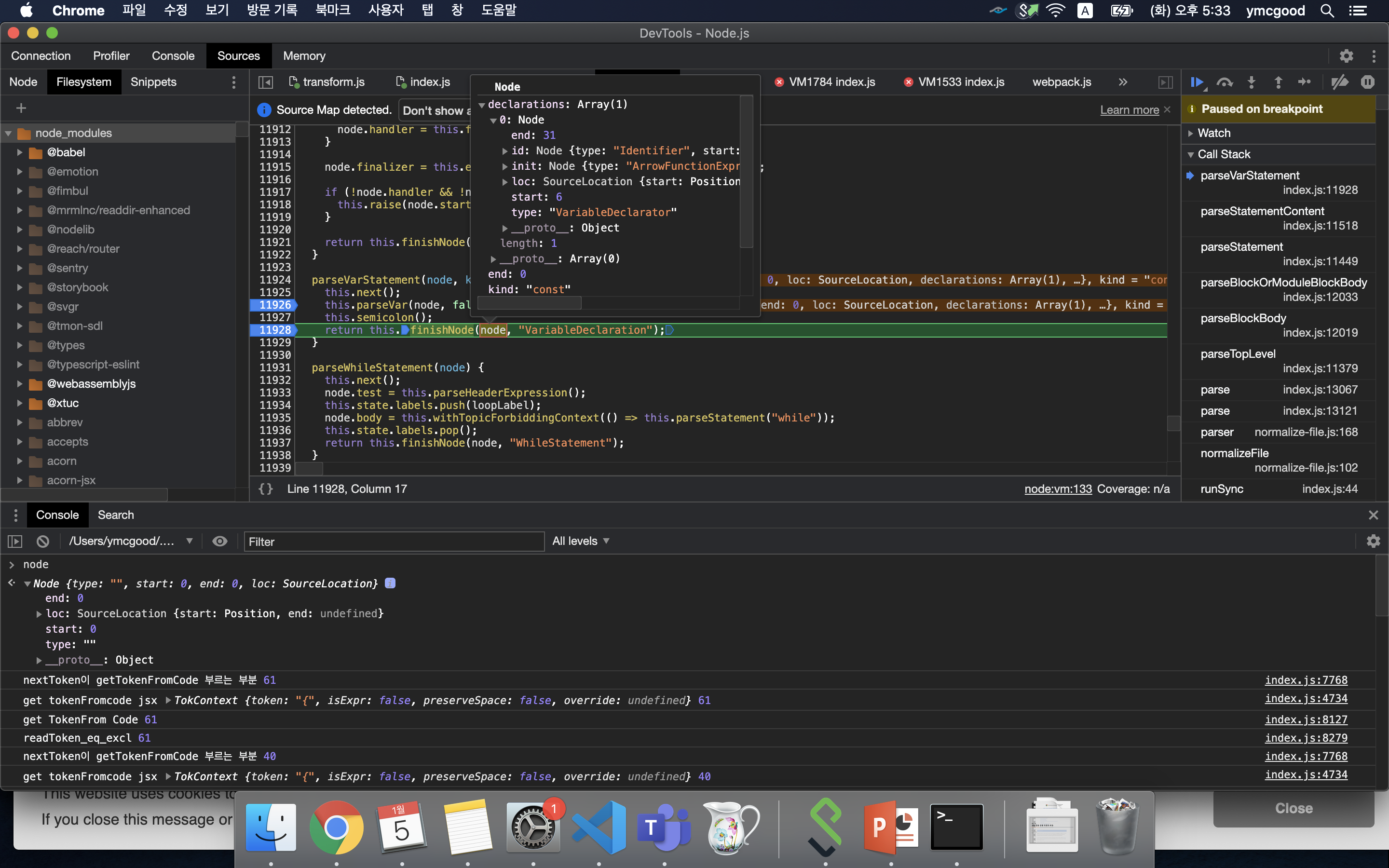Screen dimensions: 1389x868
Task: Click the Step out of current function icon
Action: [x=1278, y=82]
